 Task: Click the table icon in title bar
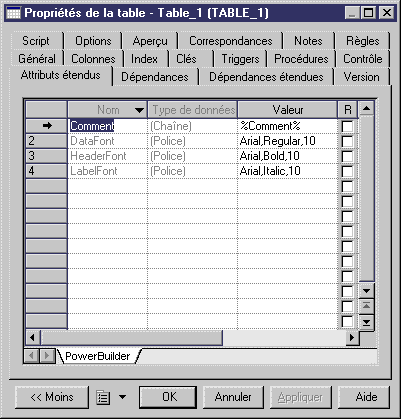14,13
